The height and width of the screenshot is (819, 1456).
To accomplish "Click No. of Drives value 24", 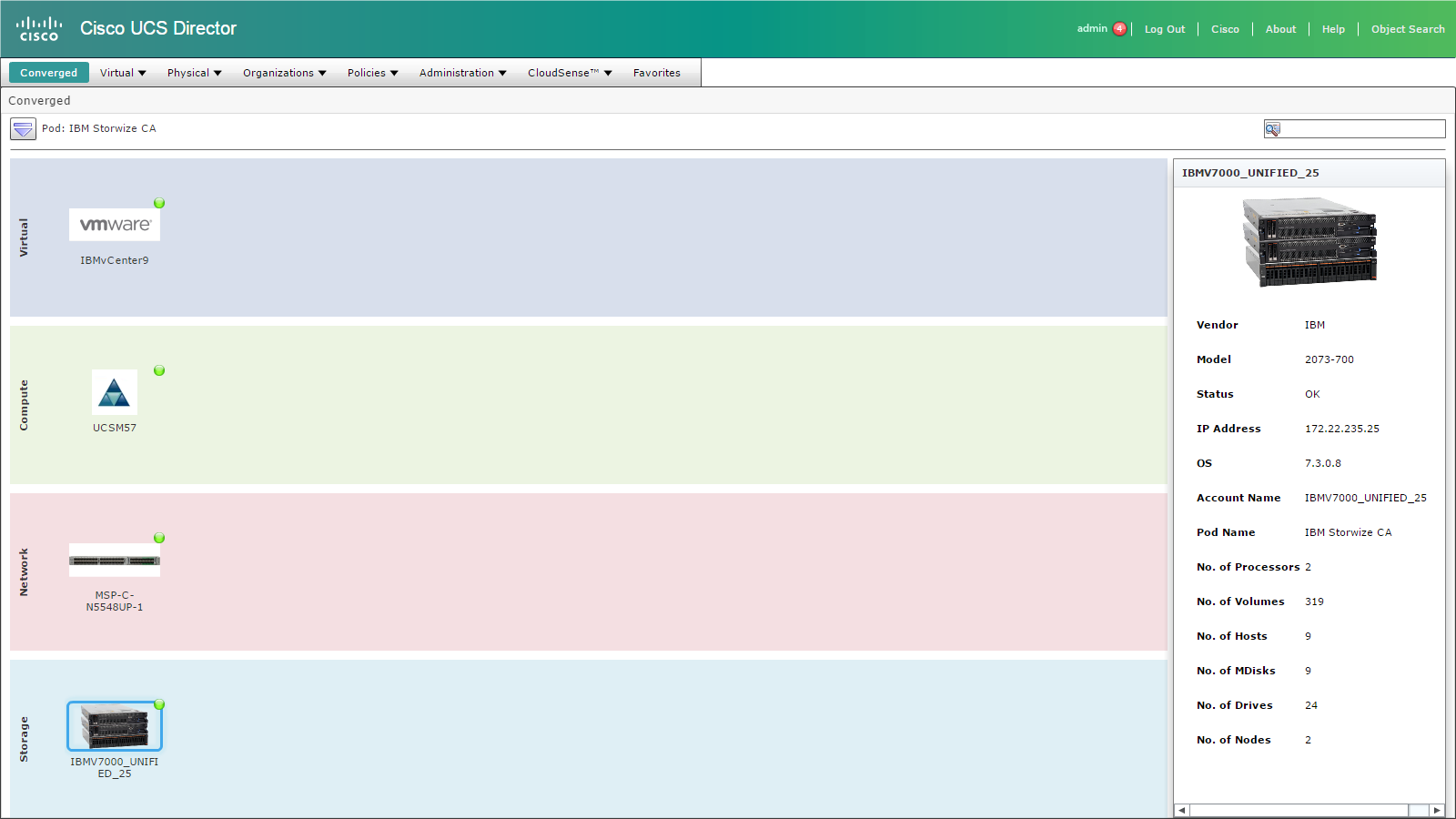I will tap(1311, 705).
